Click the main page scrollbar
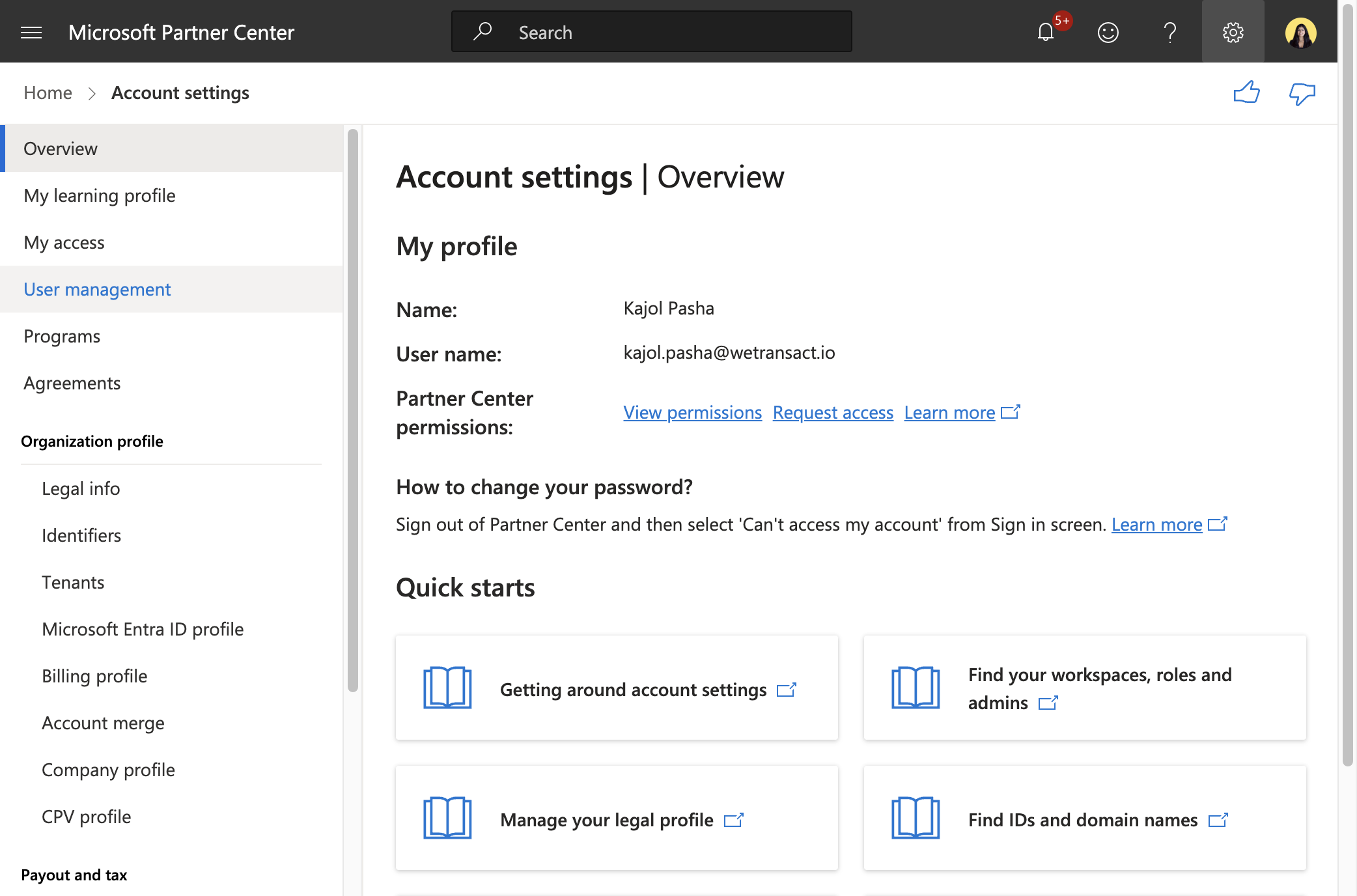 coord(1347,384)
